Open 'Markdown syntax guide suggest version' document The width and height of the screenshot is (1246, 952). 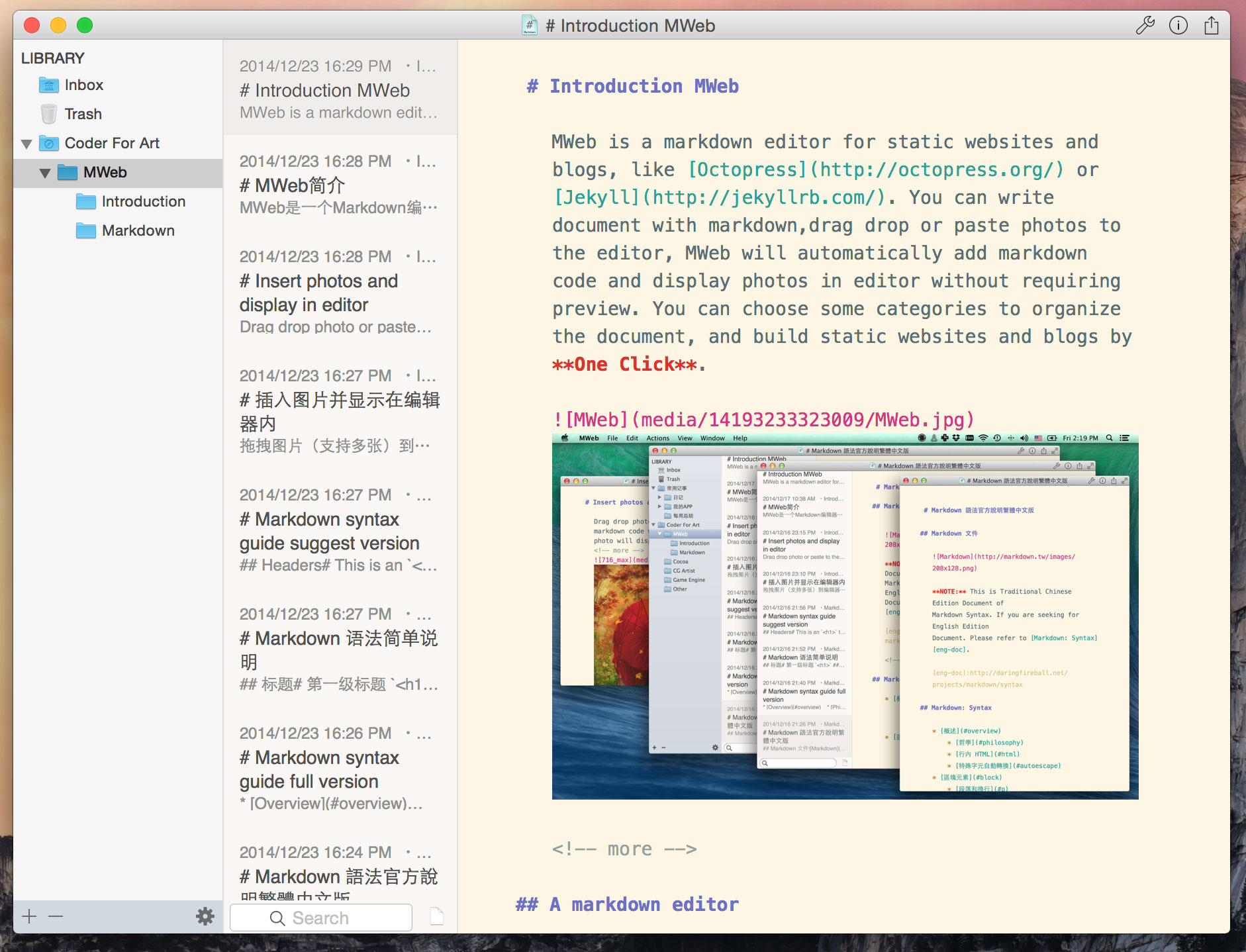[340, 530]
